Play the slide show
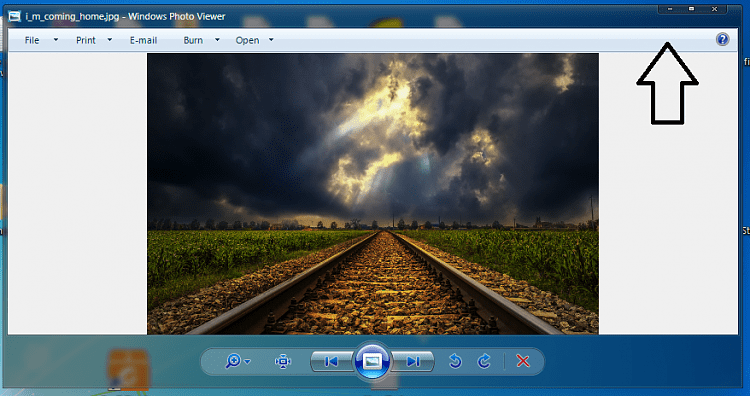Screen dimensions: 750x396 coord(372,361)
